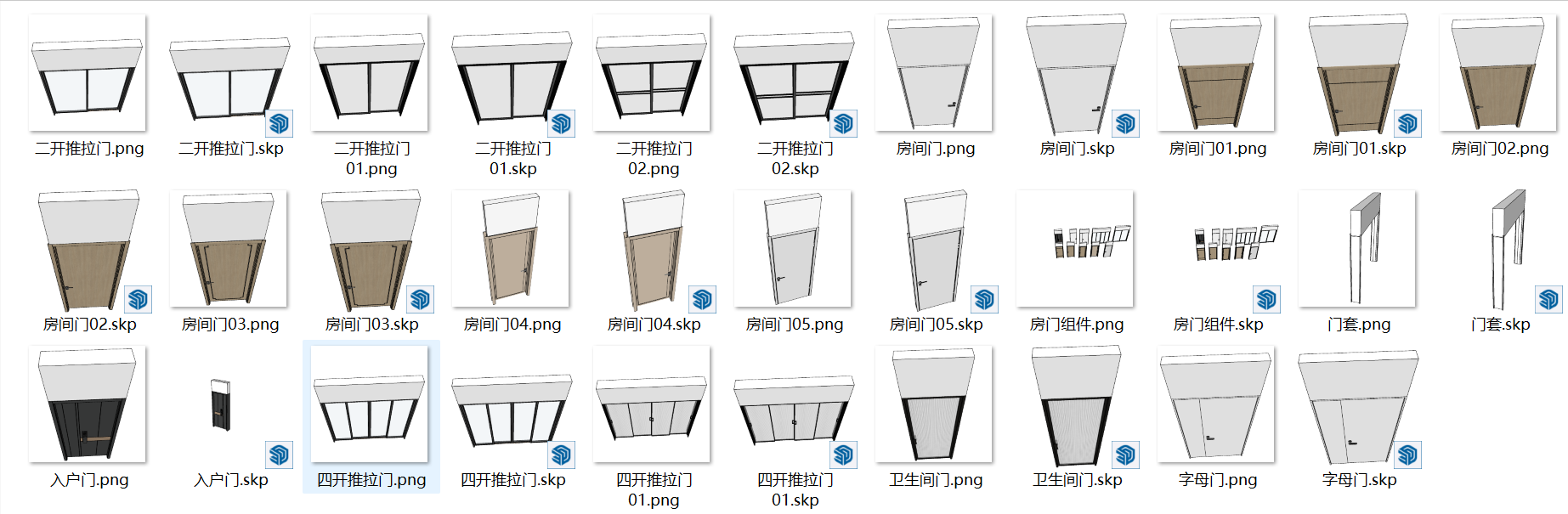The image size is (1568, 514).
Task: Select the 二开推拉门.skp SketchUp file icon
Action: click(x=230, y=77)
